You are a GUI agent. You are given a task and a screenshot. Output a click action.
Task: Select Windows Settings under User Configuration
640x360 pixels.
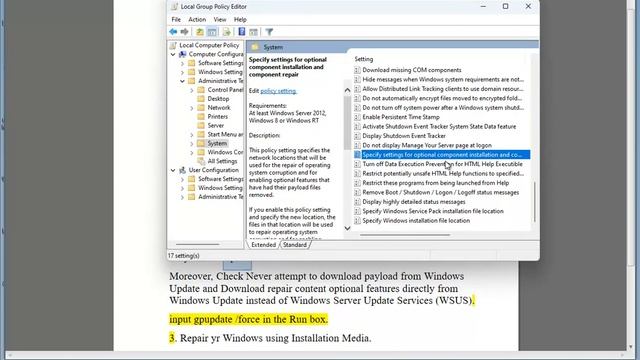tap(220, 188)
